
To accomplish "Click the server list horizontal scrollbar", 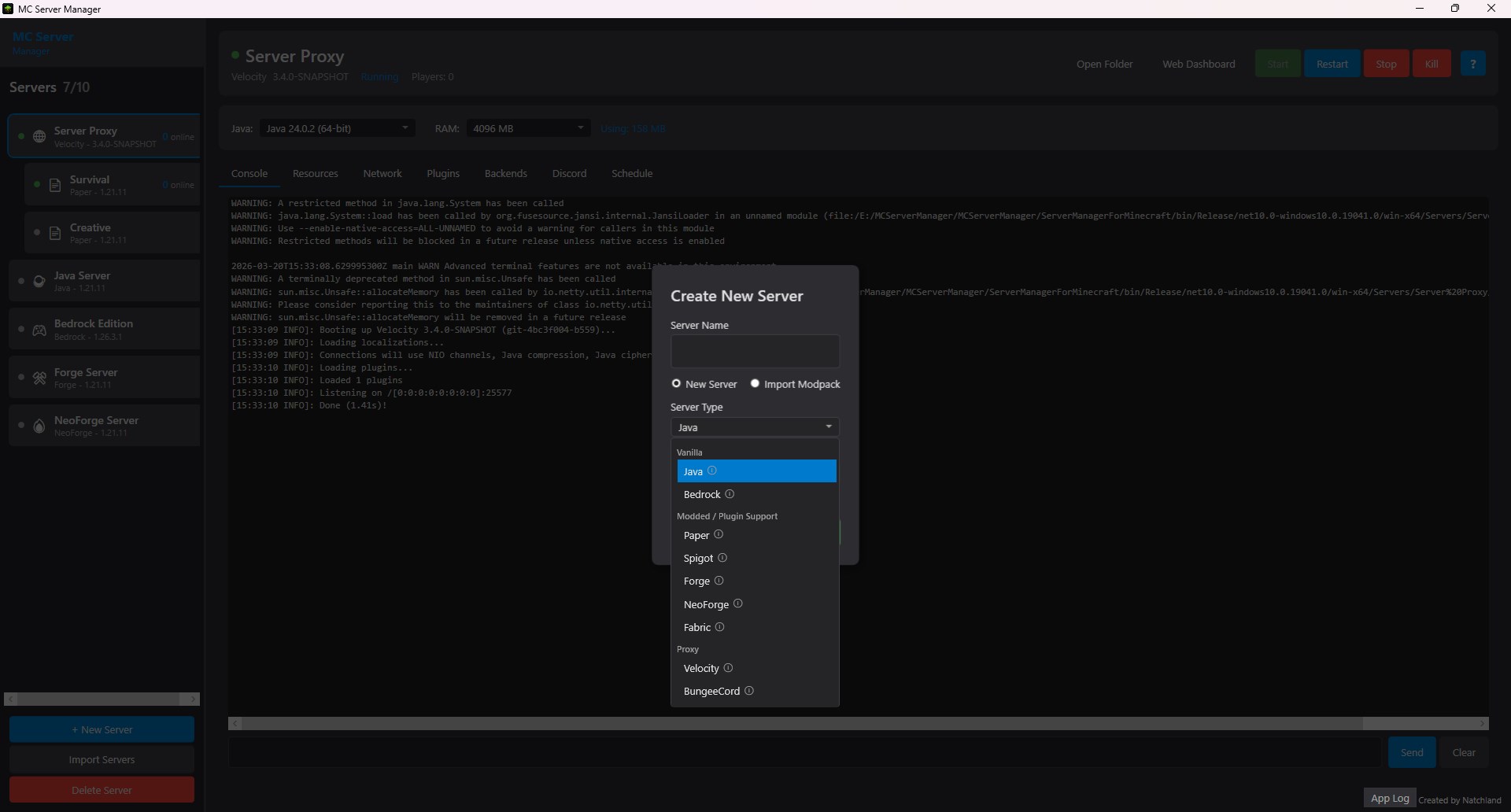I will tap(102, 699).
